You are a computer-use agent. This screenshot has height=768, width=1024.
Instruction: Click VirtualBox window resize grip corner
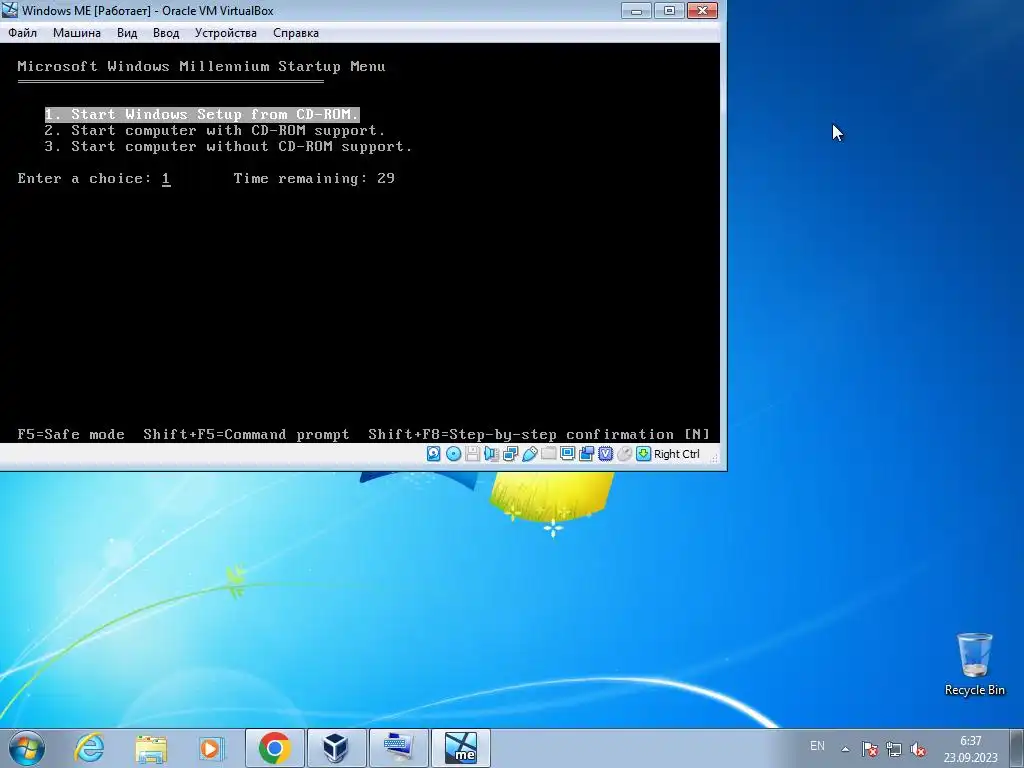pyautogui.click(x=714, y=458)
